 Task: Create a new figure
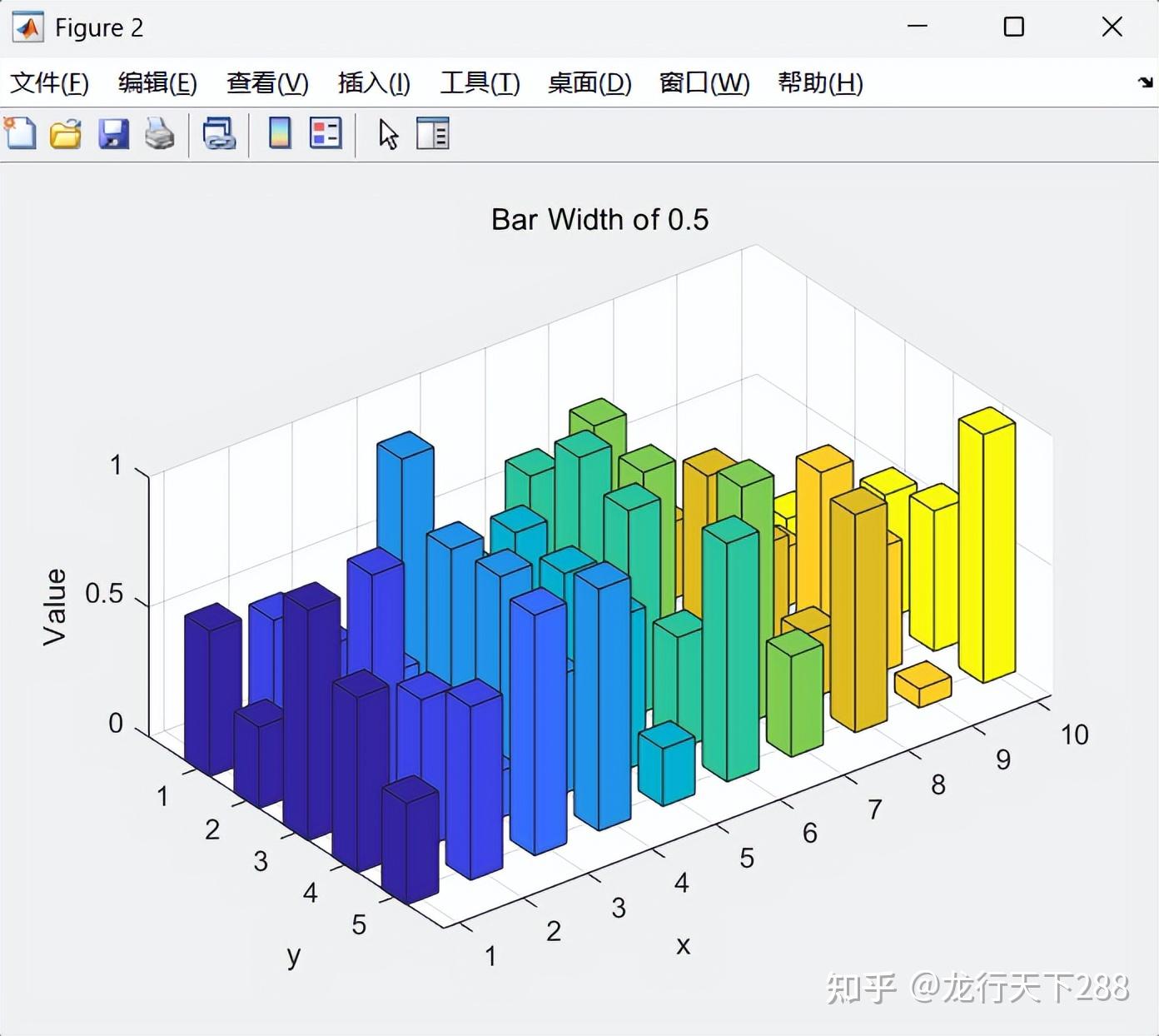(19, 133)
